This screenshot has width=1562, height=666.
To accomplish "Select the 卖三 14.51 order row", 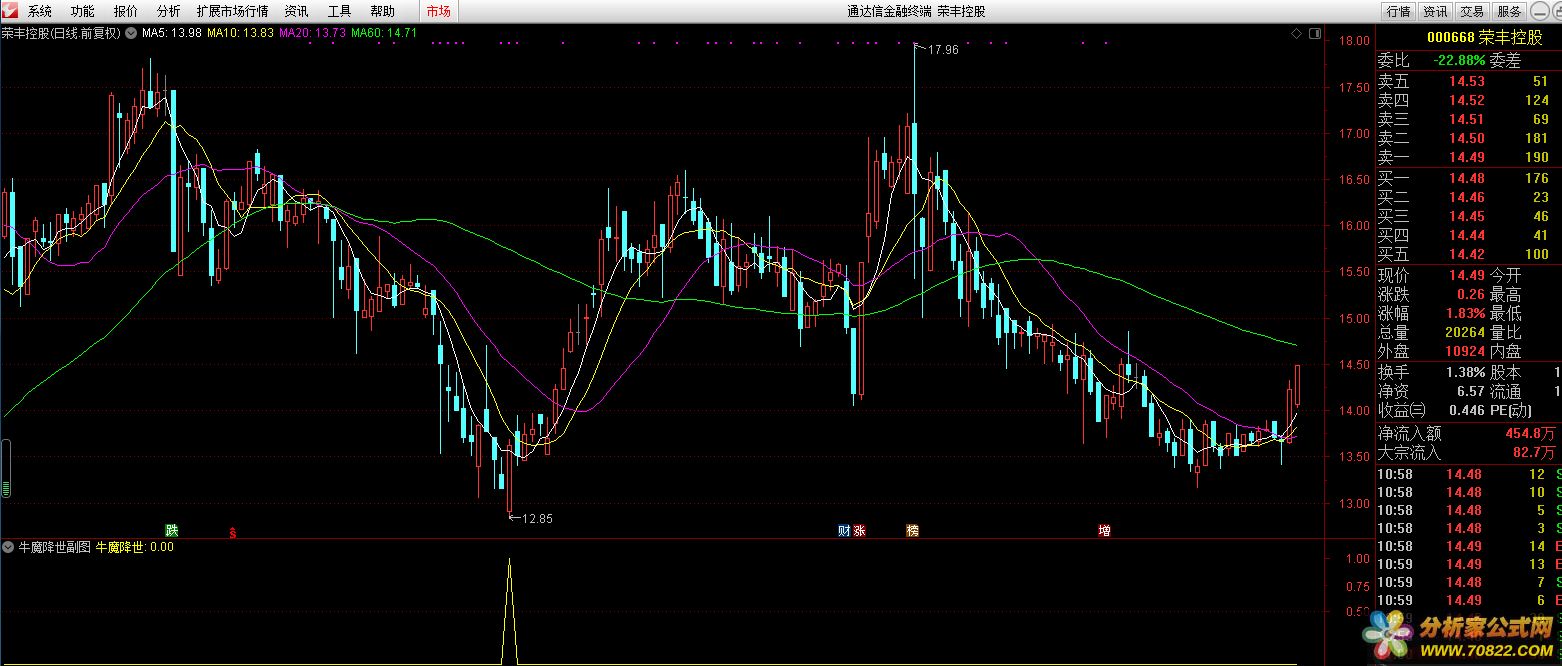I will click(x=1467, y=119).
